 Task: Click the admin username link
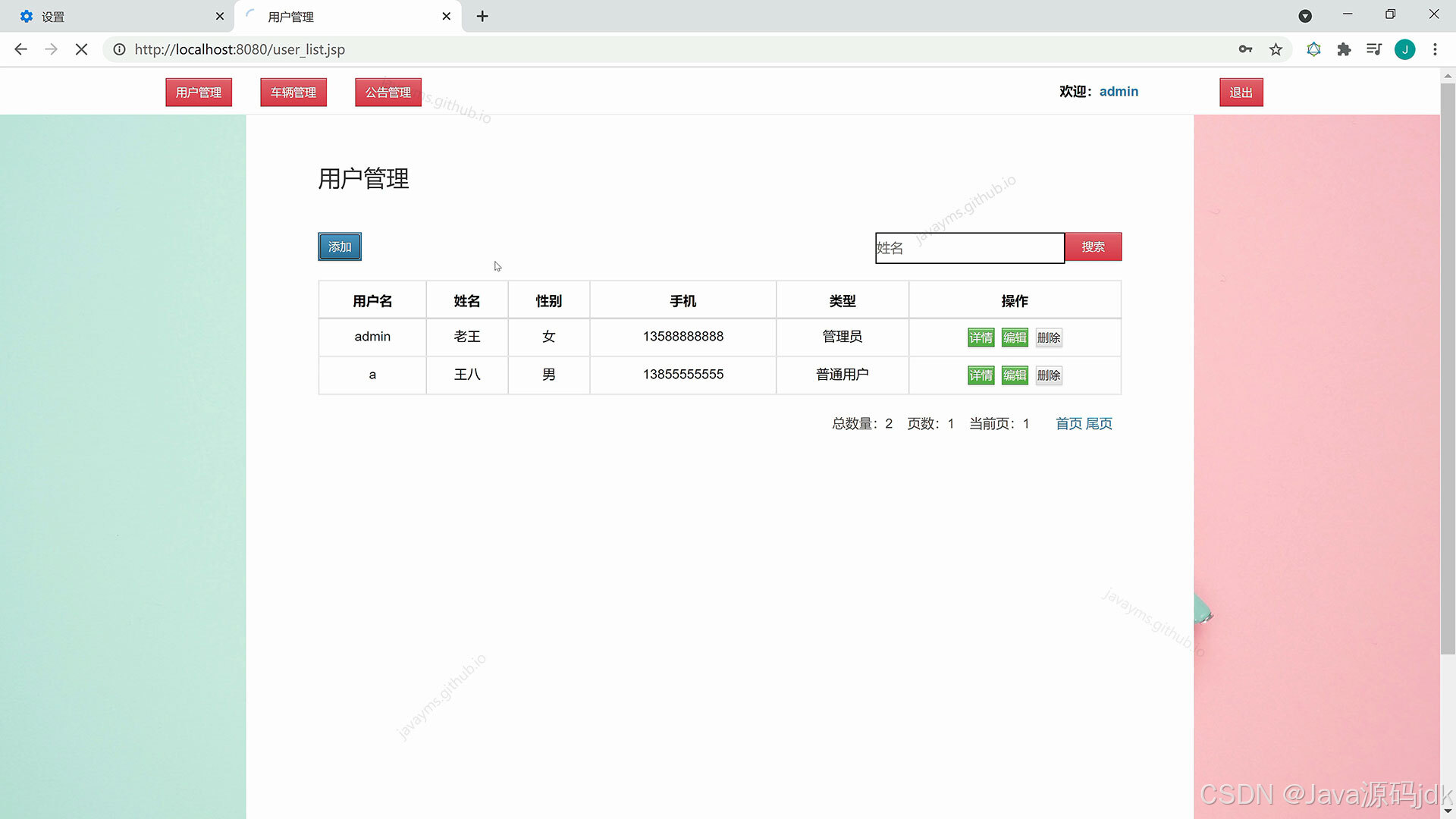point(1119,92)
